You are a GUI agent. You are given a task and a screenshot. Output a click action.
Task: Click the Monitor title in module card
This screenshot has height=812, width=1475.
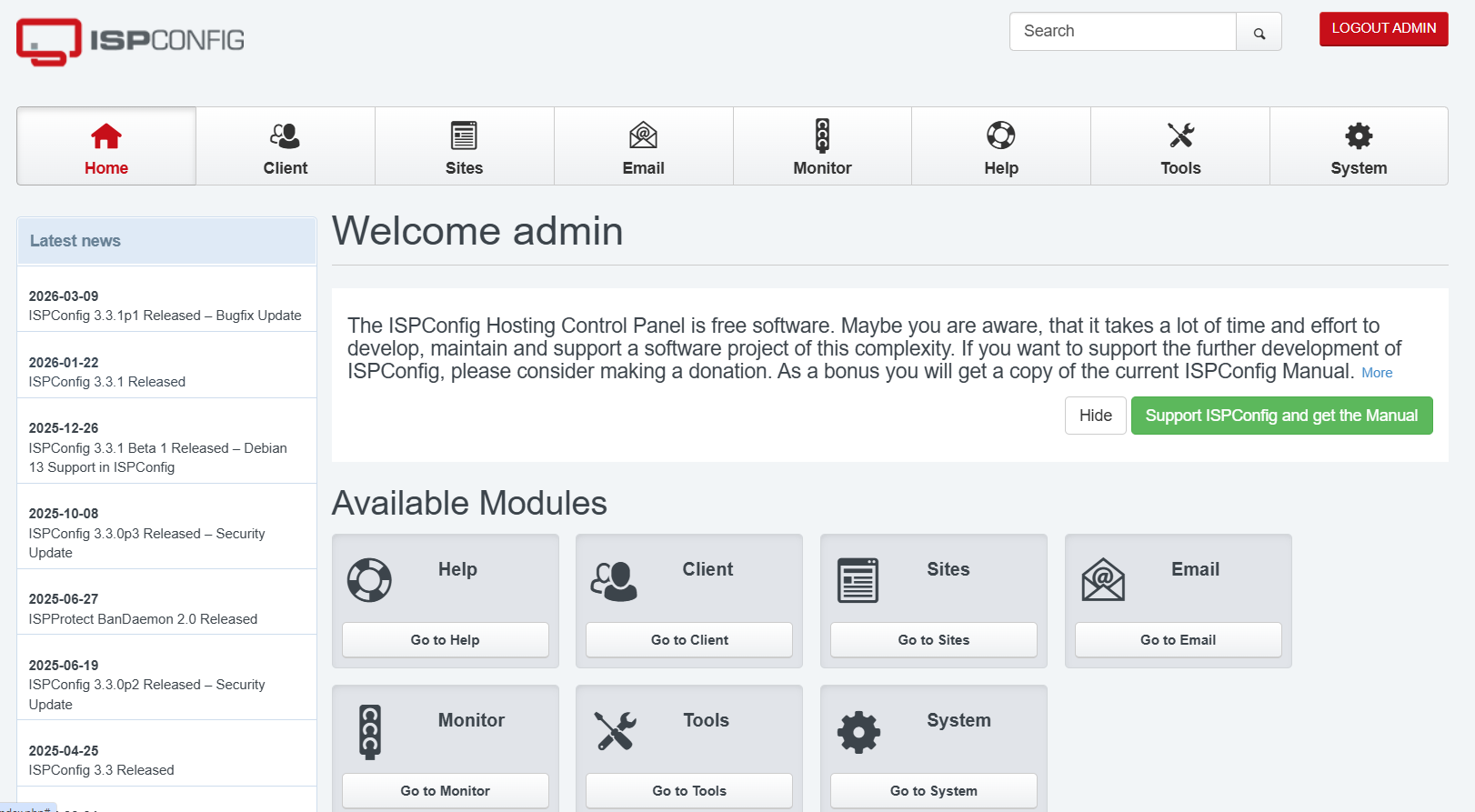[471, 720]
